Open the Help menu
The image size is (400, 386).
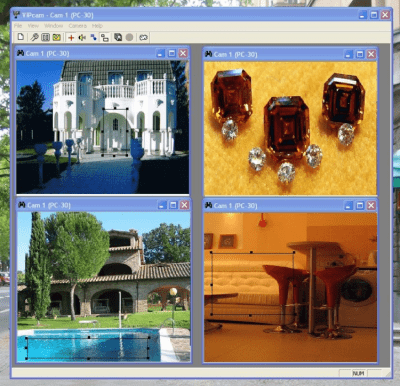97,26
